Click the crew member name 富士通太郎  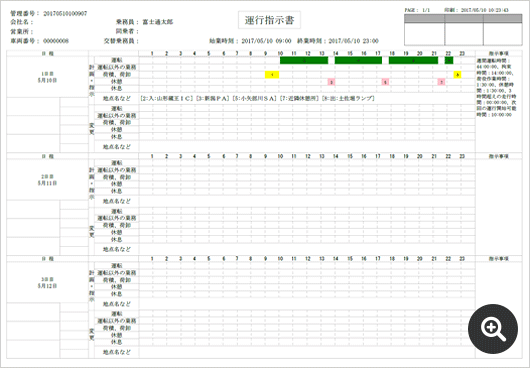(158, 22)
